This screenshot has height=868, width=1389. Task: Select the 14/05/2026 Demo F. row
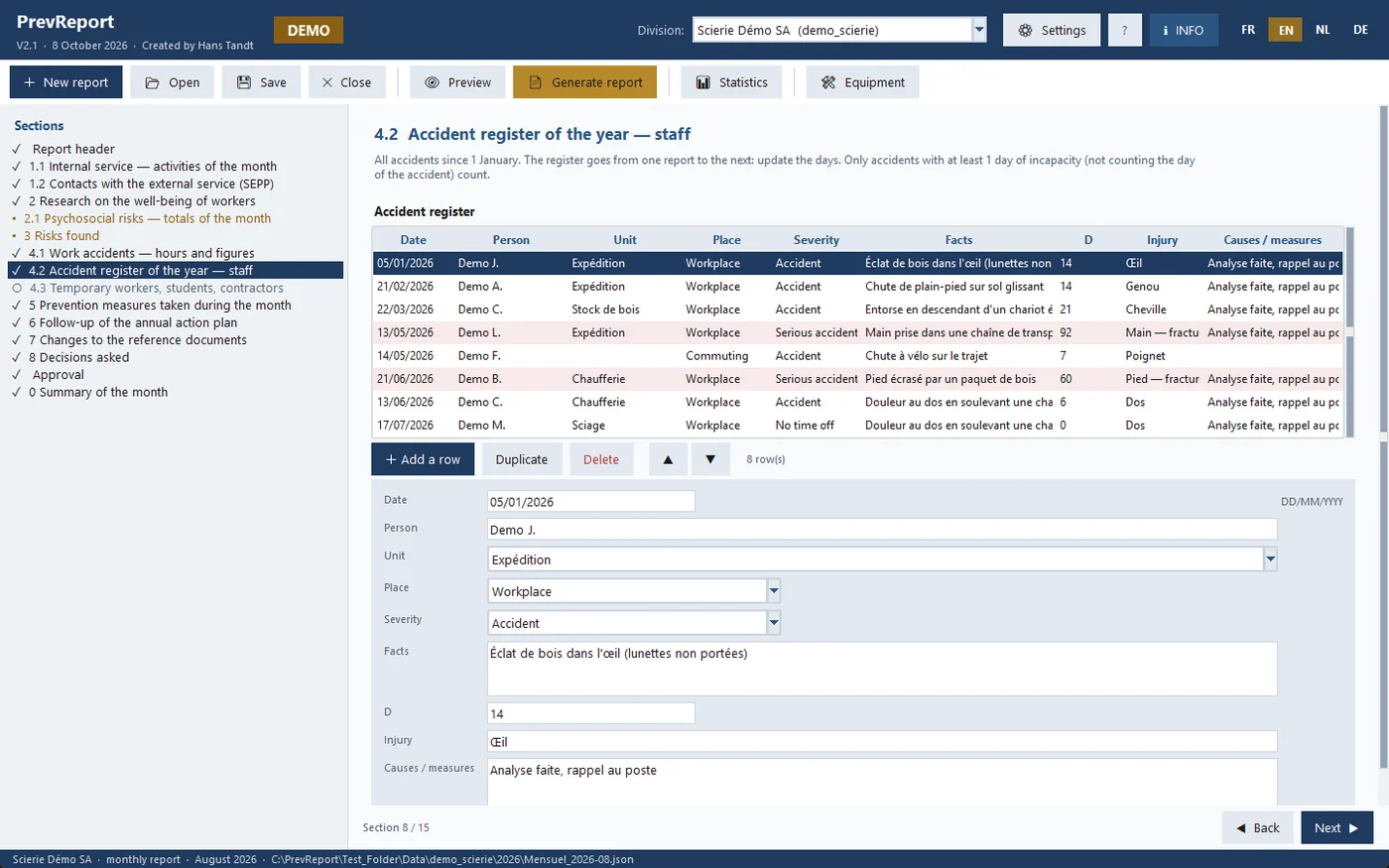point(858,355)
